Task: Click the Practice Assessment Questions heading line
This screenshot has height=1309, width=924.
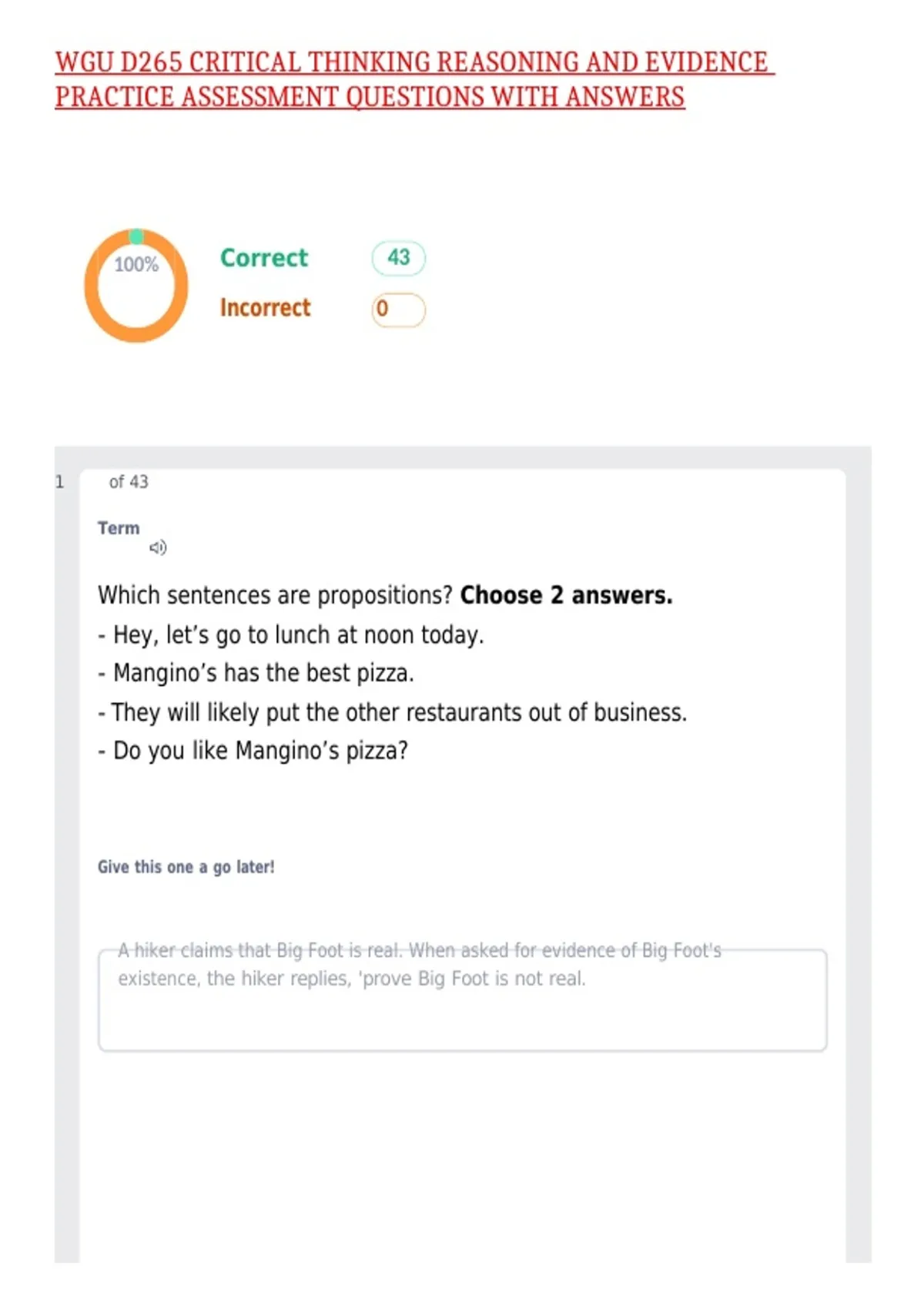Action: pos(370,97)
